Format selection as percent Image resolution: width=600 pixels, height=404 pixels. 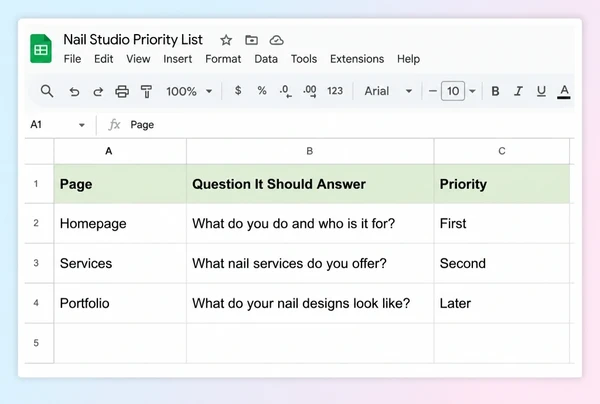[x=262, y=91]
